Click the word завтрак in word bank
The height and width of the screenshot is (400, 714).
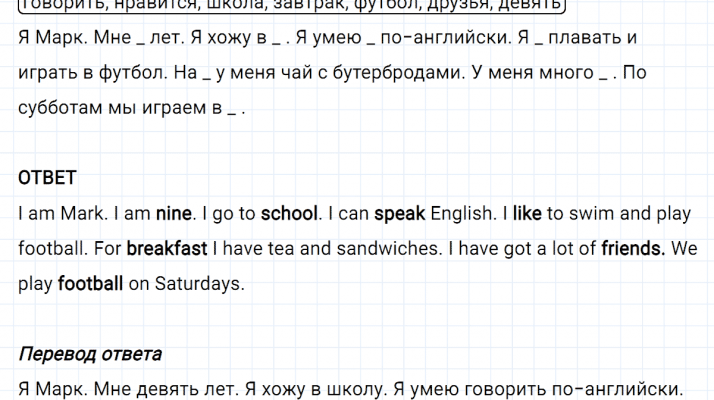click(316, 4)
